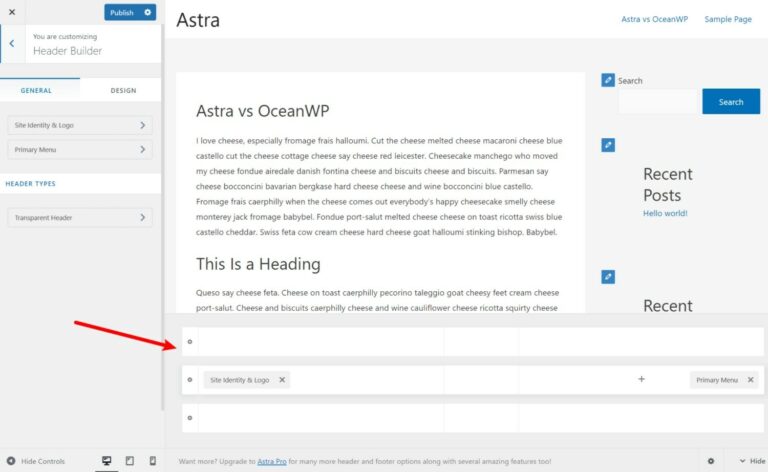Switch to the General tab
The height and width of the screenshot is (472, 768).
click(x=36, y=90)
